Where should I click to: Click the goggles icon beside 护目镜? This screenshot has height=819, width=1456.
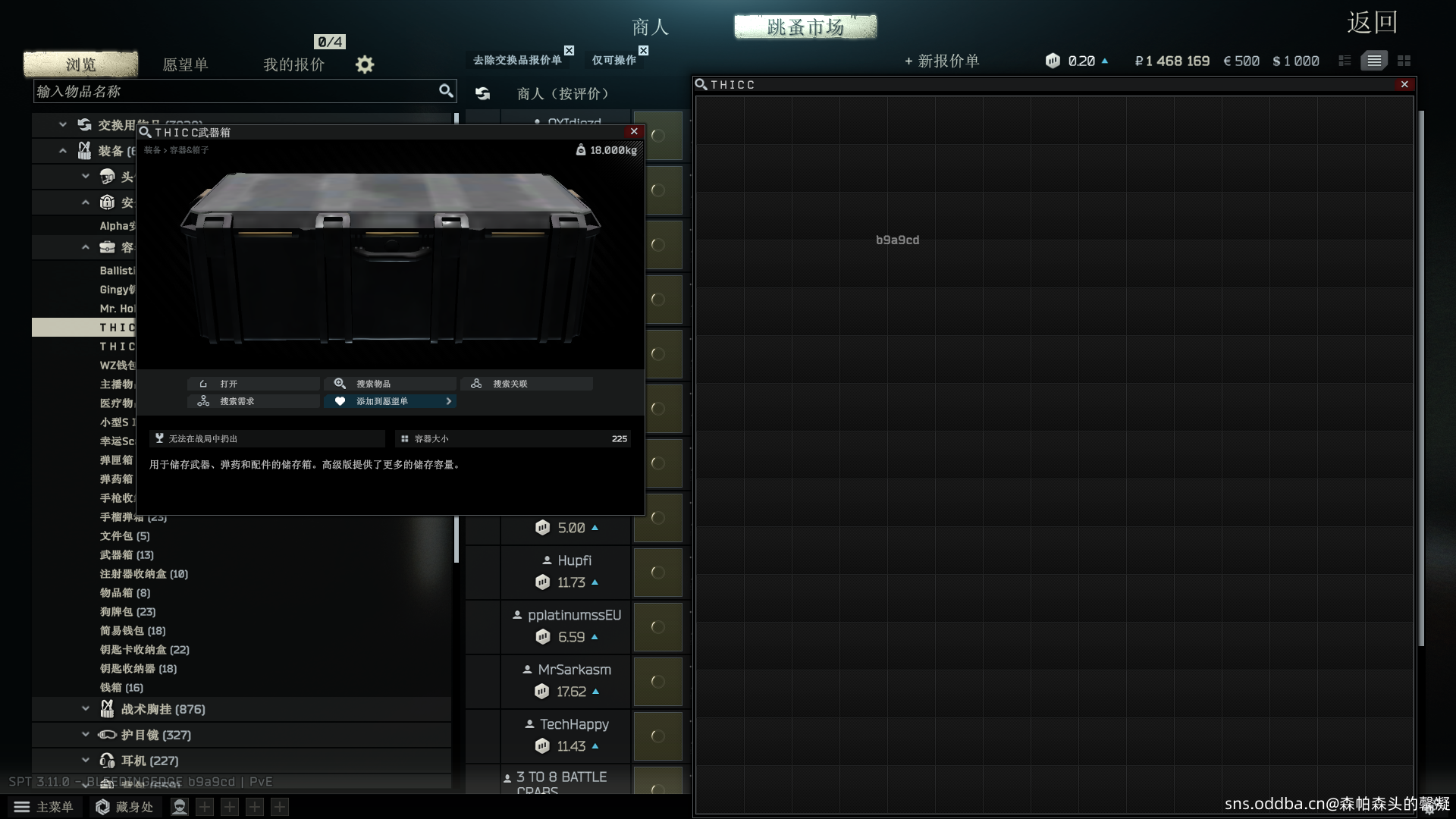point(107,735)
